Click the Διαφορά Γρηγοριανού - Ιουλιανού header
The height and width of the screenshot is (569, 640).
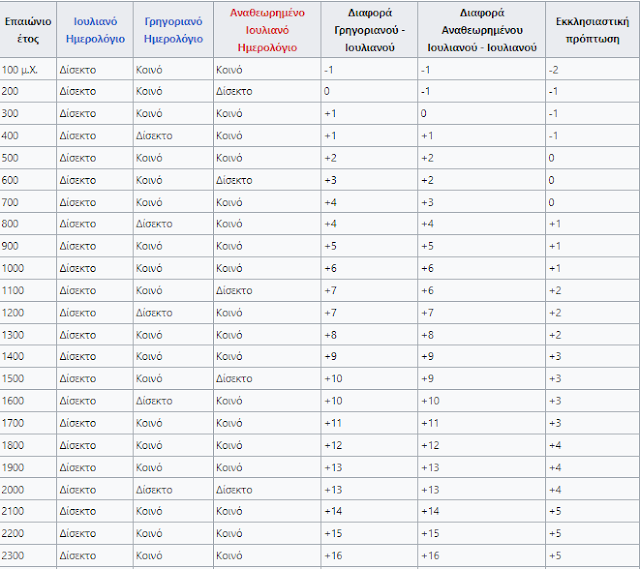369,30
